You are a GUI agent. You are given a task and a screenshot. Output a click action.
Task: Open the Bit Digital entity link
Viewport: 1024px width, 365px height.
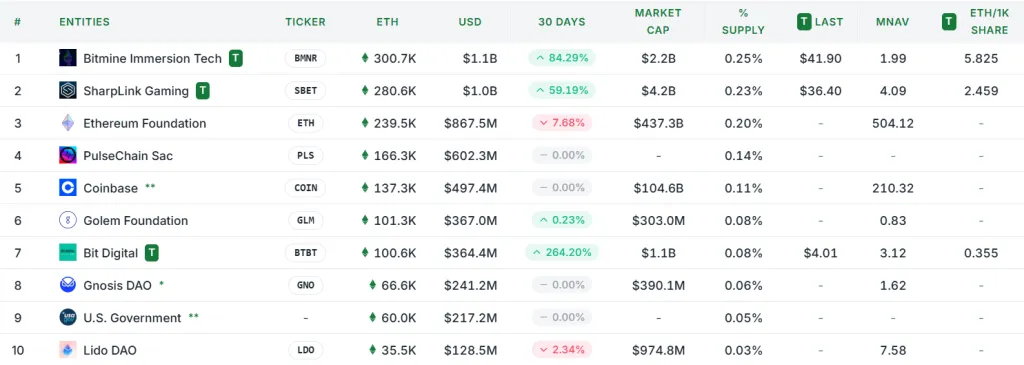click(110, 253)
